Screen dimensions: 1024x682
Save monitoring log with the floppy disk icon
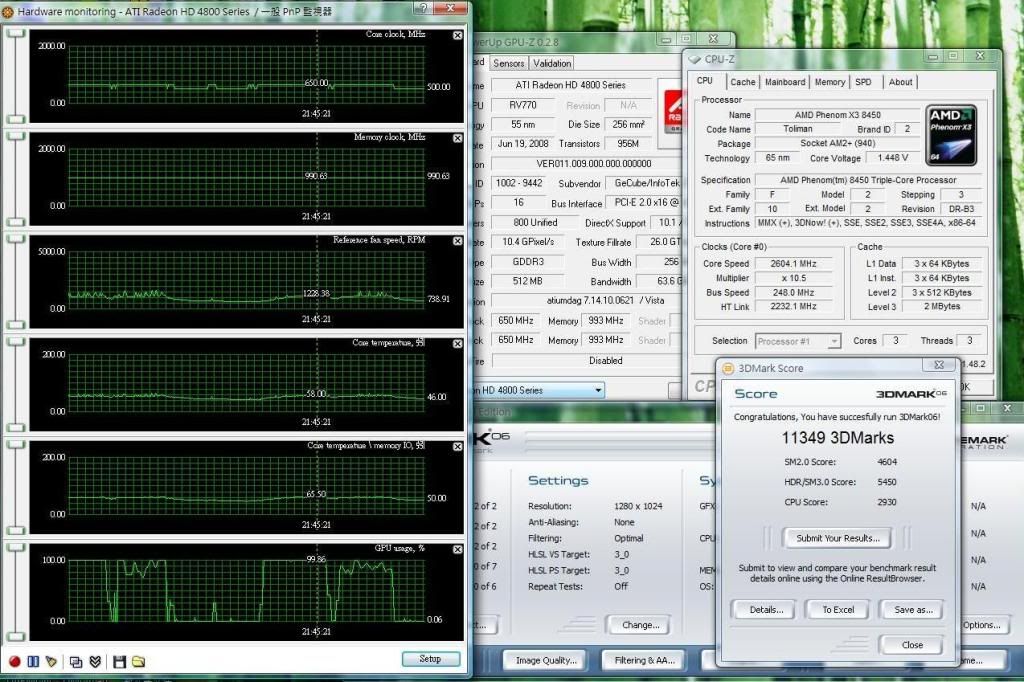pyautogui.click(x=119, y=662)
